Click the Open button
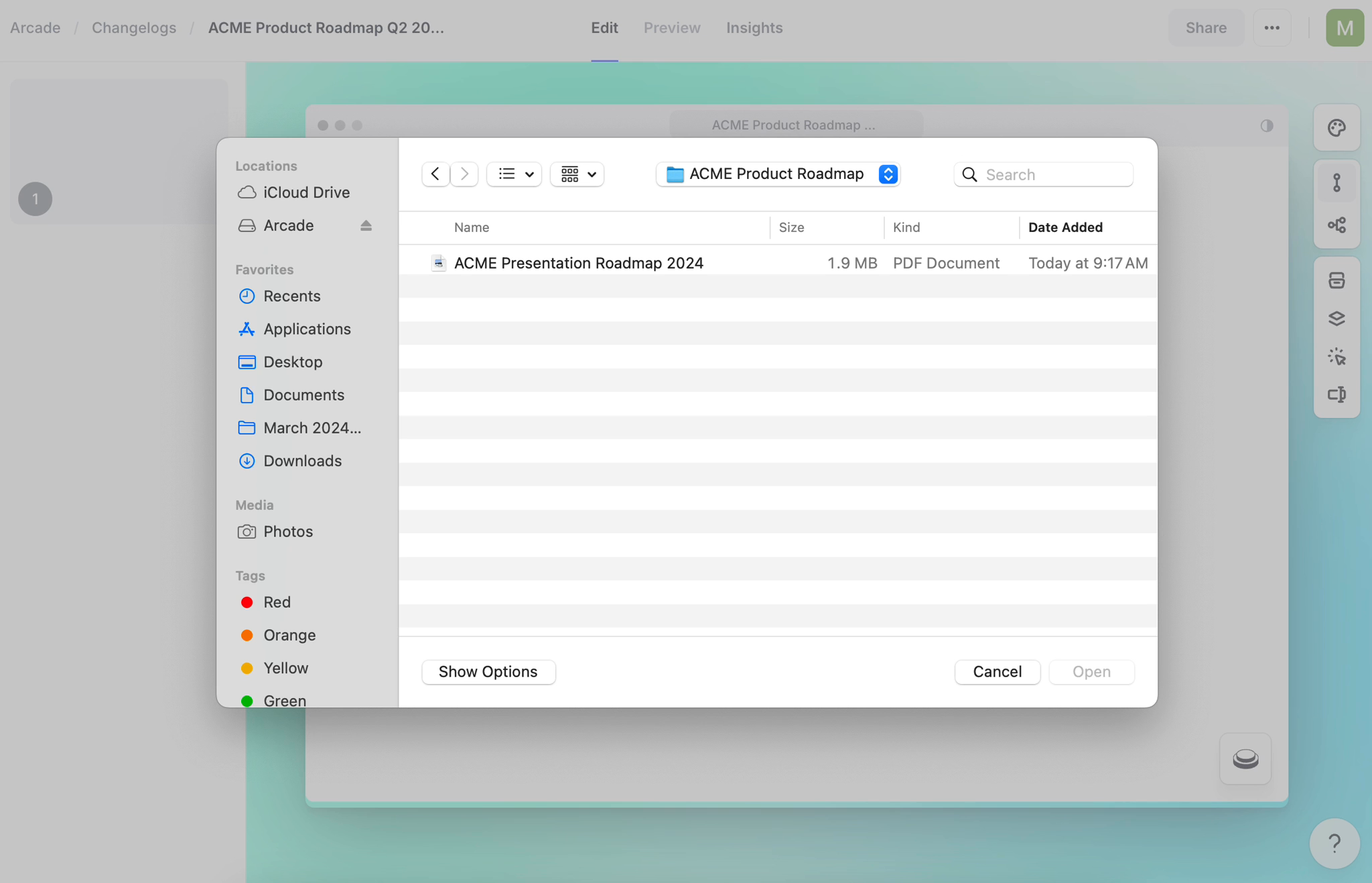1372x883 pixels. 1091,672
